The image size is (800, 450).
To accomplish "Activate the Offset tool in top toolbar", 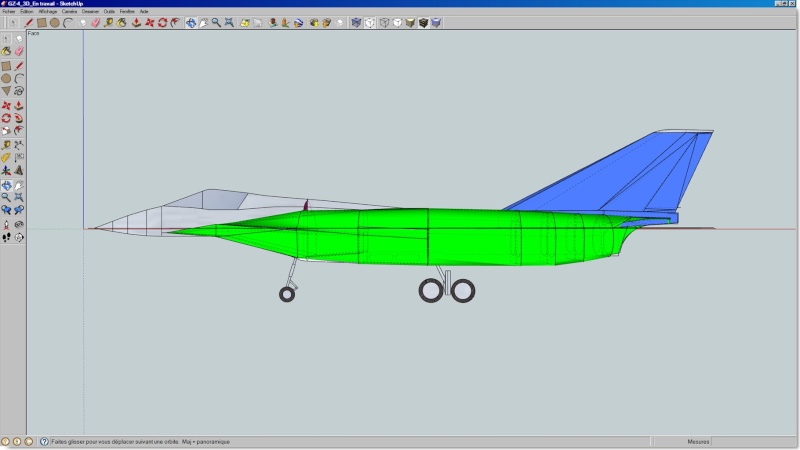I will point(175,22).
